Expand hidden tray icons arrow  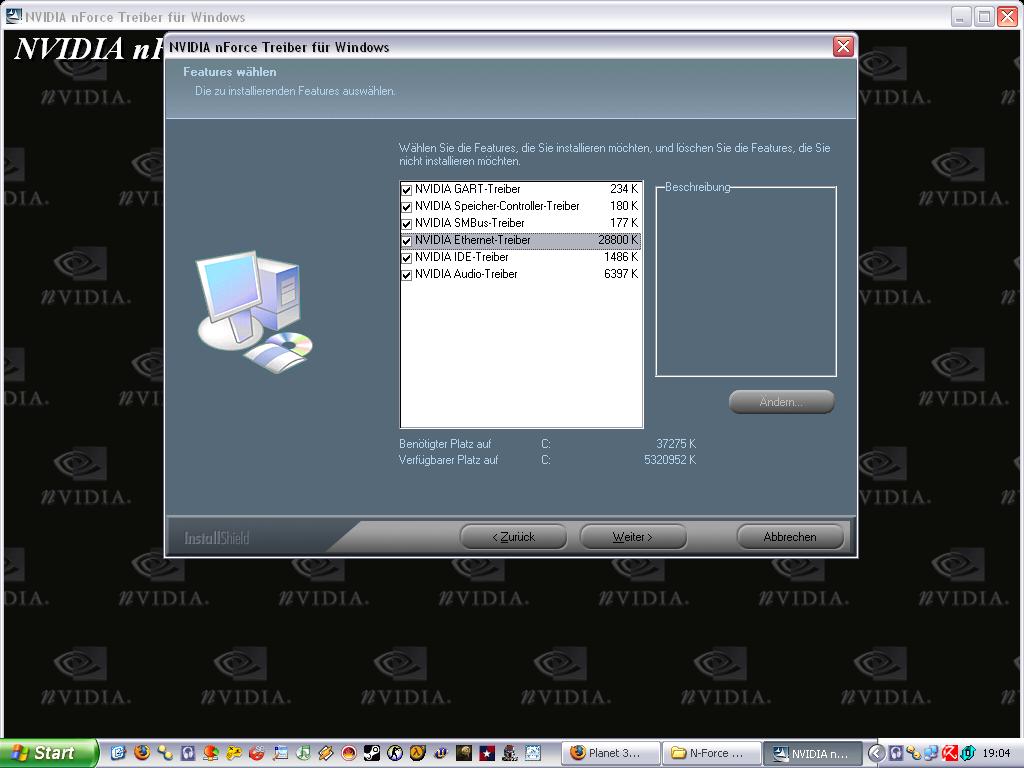[877, 753]
